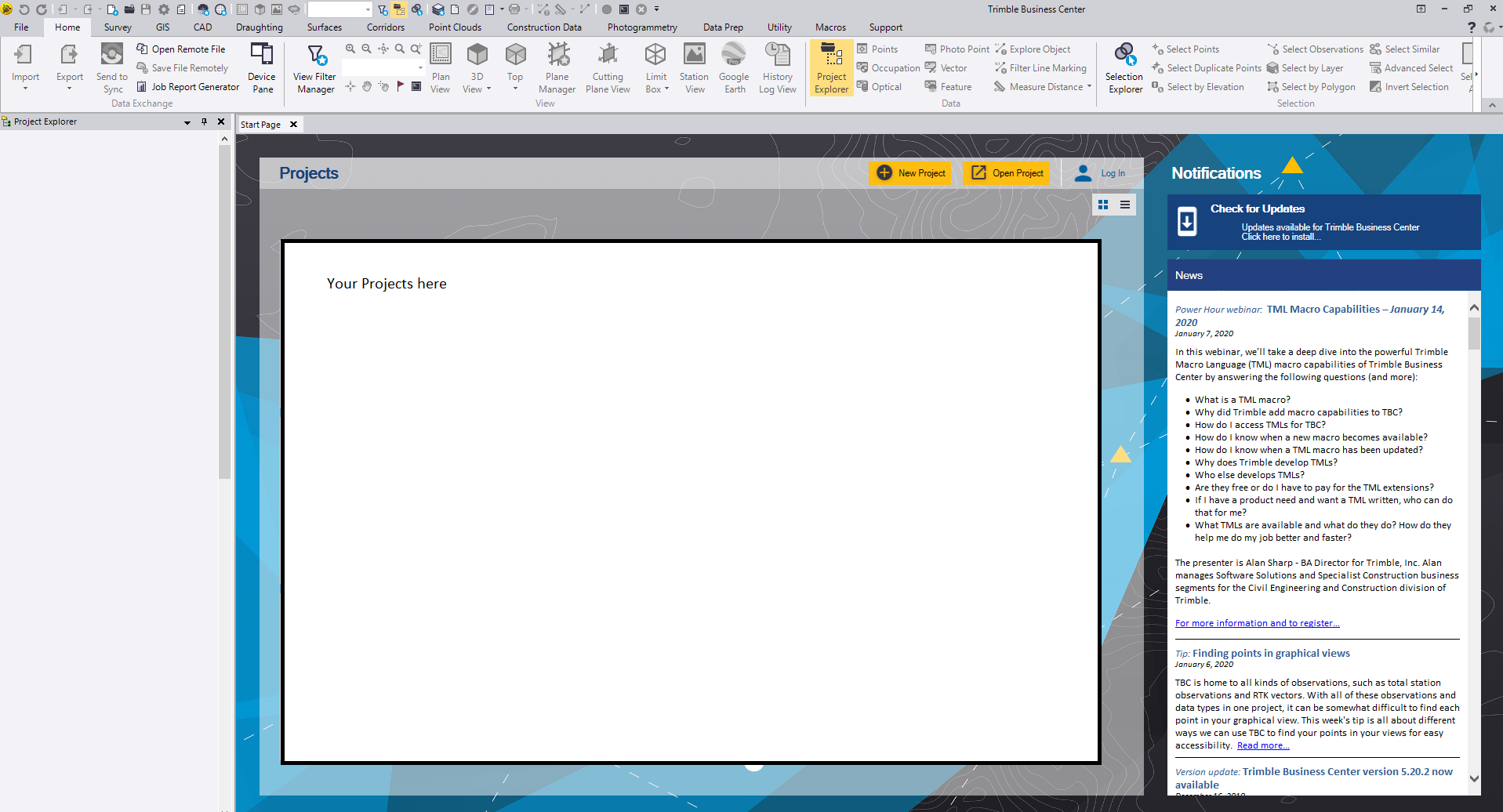Screen dimensions: 1503x812
Task: Click Save File Remotely
Action: click(183, 68)
